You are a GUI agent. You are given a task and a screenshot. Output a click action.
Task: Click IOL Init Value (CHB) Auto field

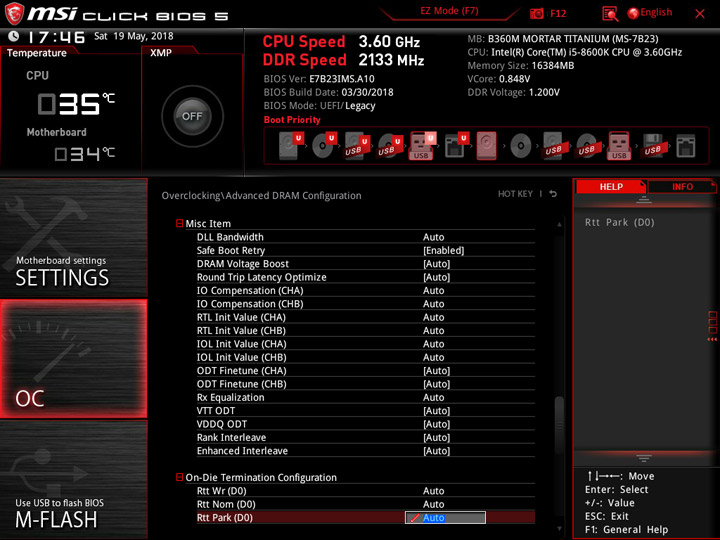point(433,357)
